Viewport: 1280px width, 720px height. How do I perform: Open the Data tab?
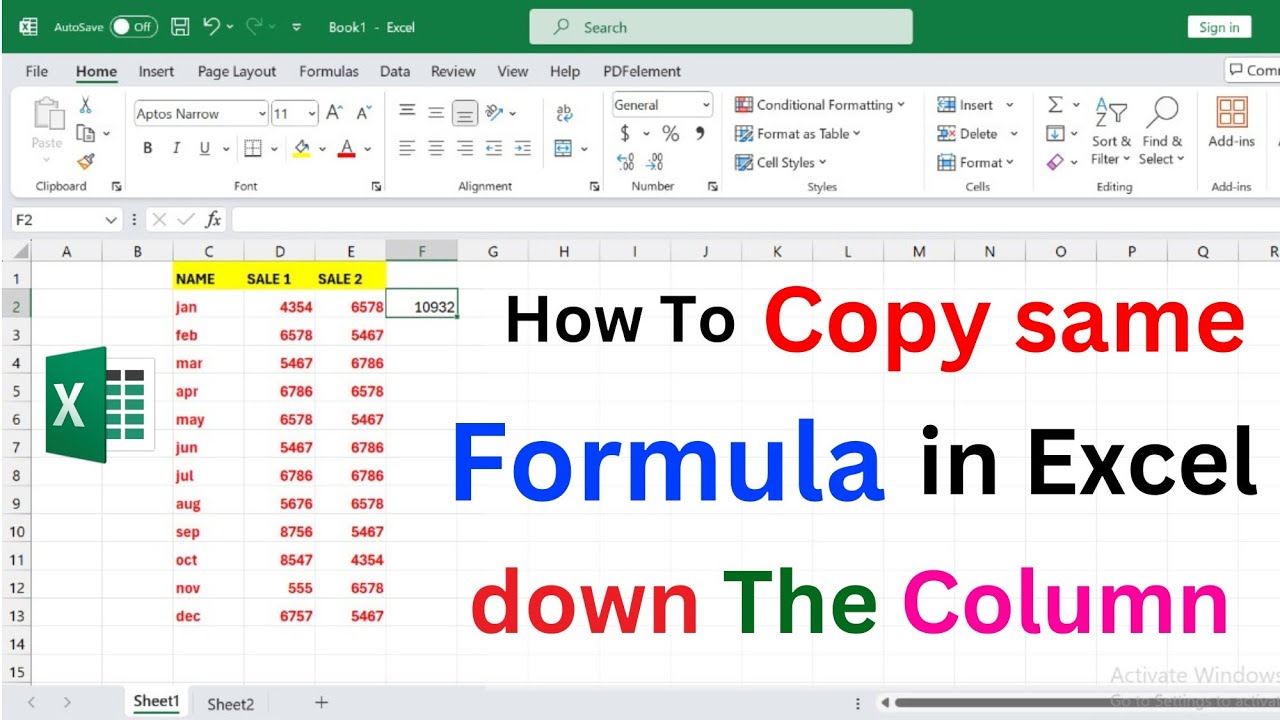click(x=395, y=71)
